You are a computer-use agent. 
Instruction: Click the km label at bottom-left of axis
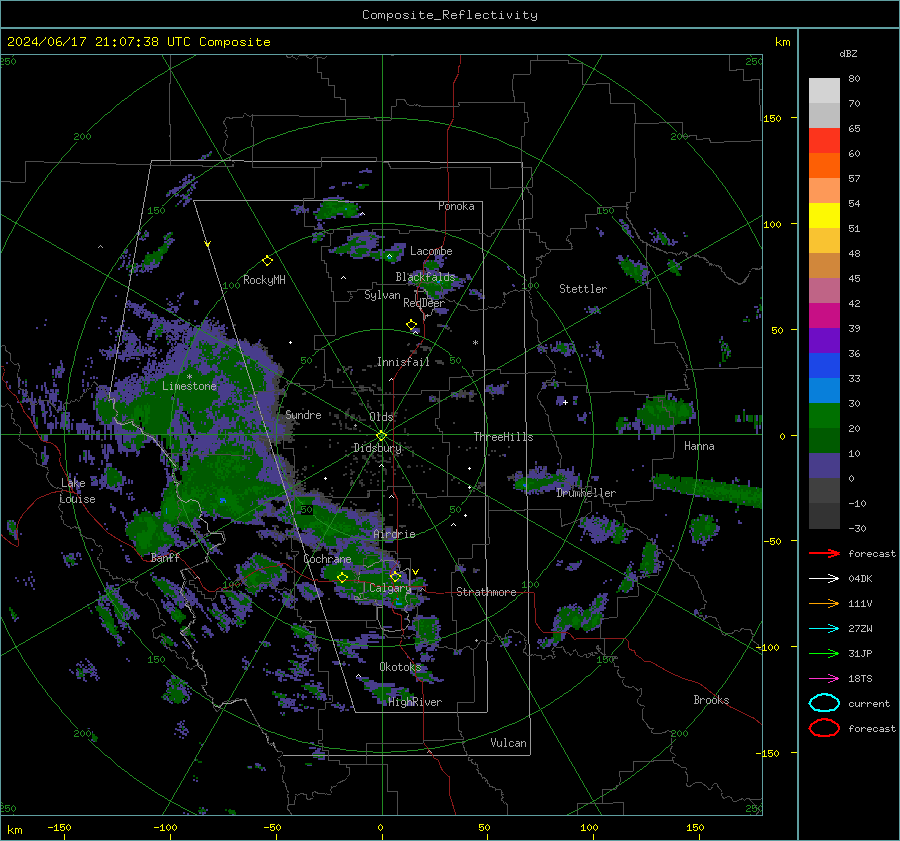14,830
